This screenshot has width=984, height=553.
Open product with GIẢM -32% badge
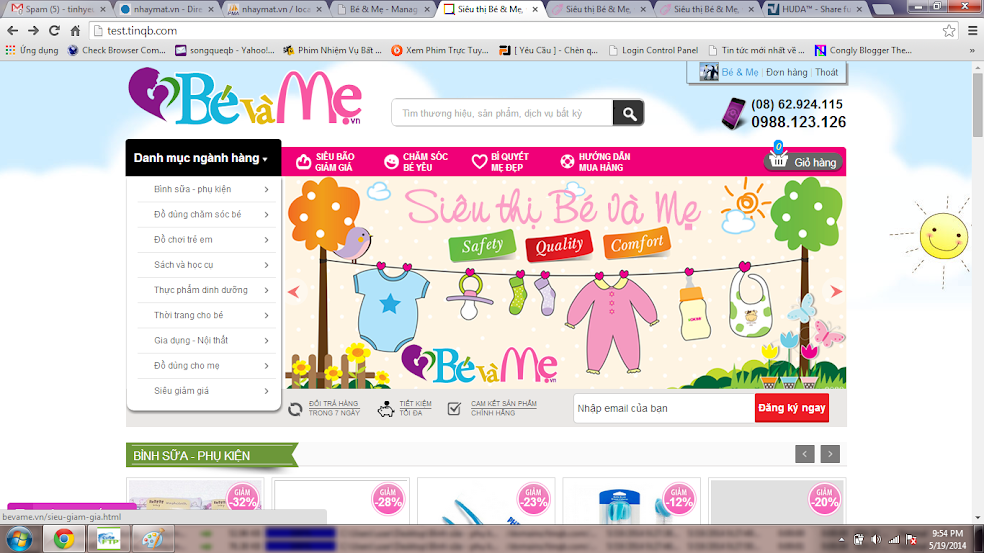[x=195, y=500]
